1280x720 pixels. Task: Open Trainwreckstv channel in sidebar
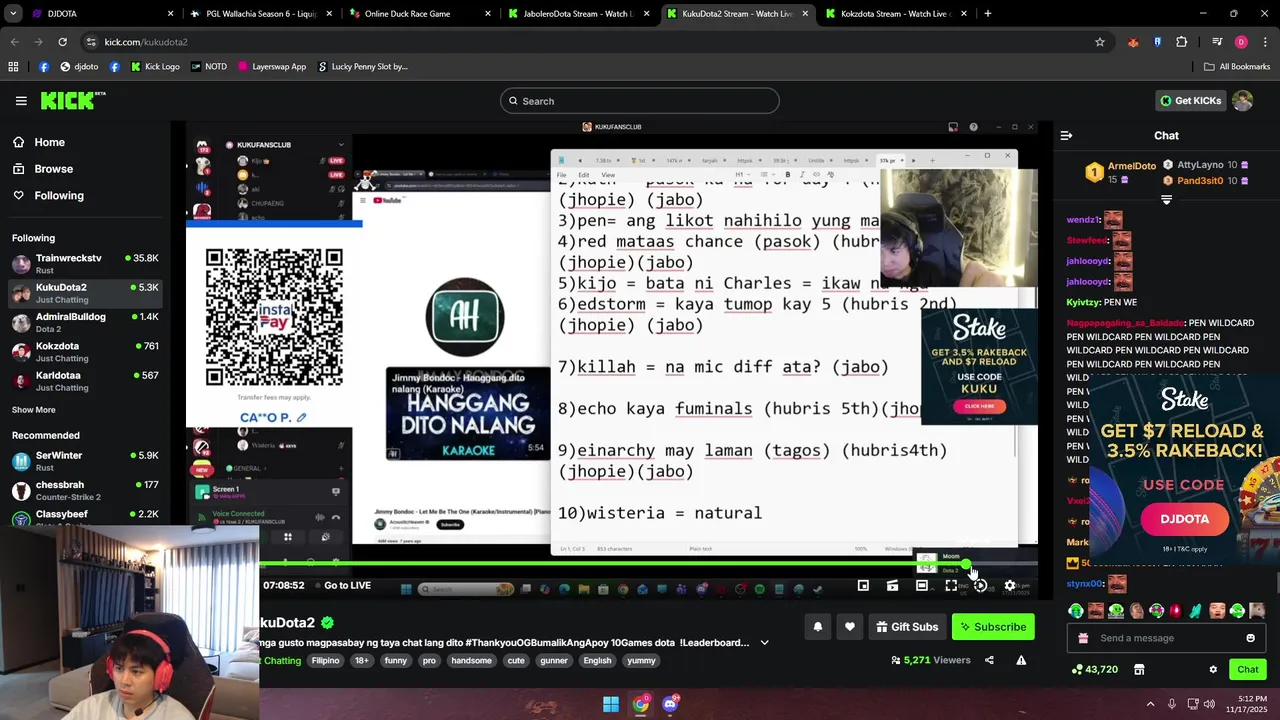click(85, 264)
